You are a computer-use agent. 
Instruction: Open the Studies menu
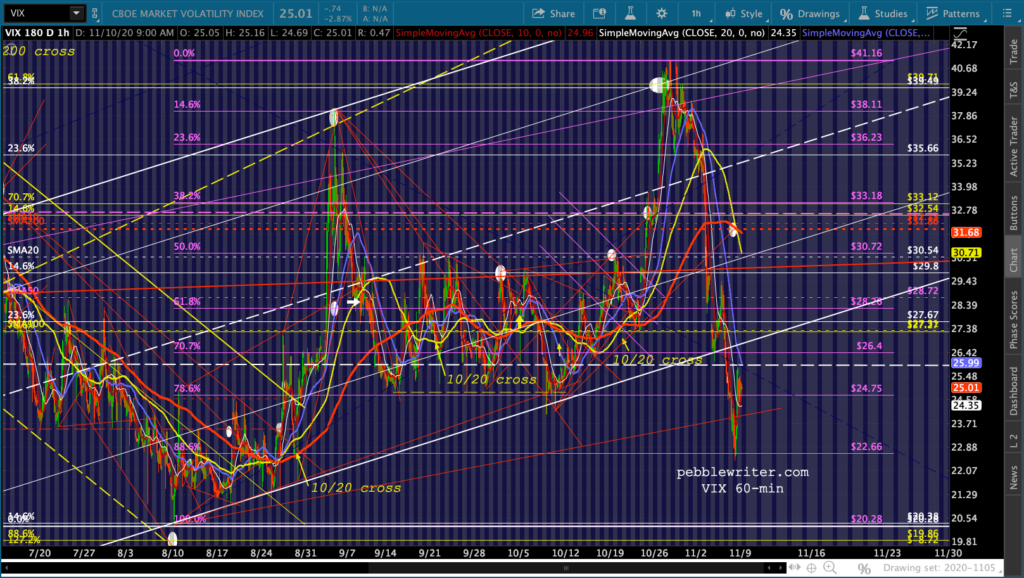(883, 13)
